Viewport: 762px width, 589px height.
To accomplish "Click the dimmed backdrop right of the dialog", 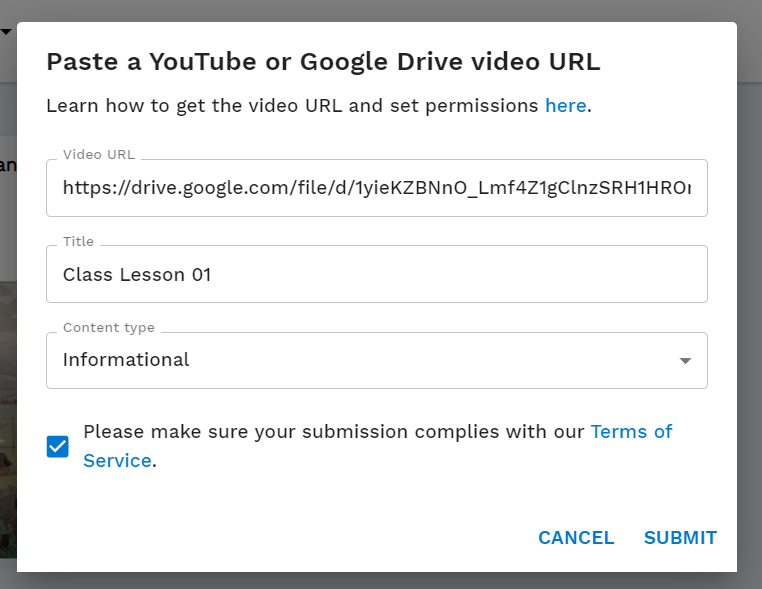I will coord(749,300).
